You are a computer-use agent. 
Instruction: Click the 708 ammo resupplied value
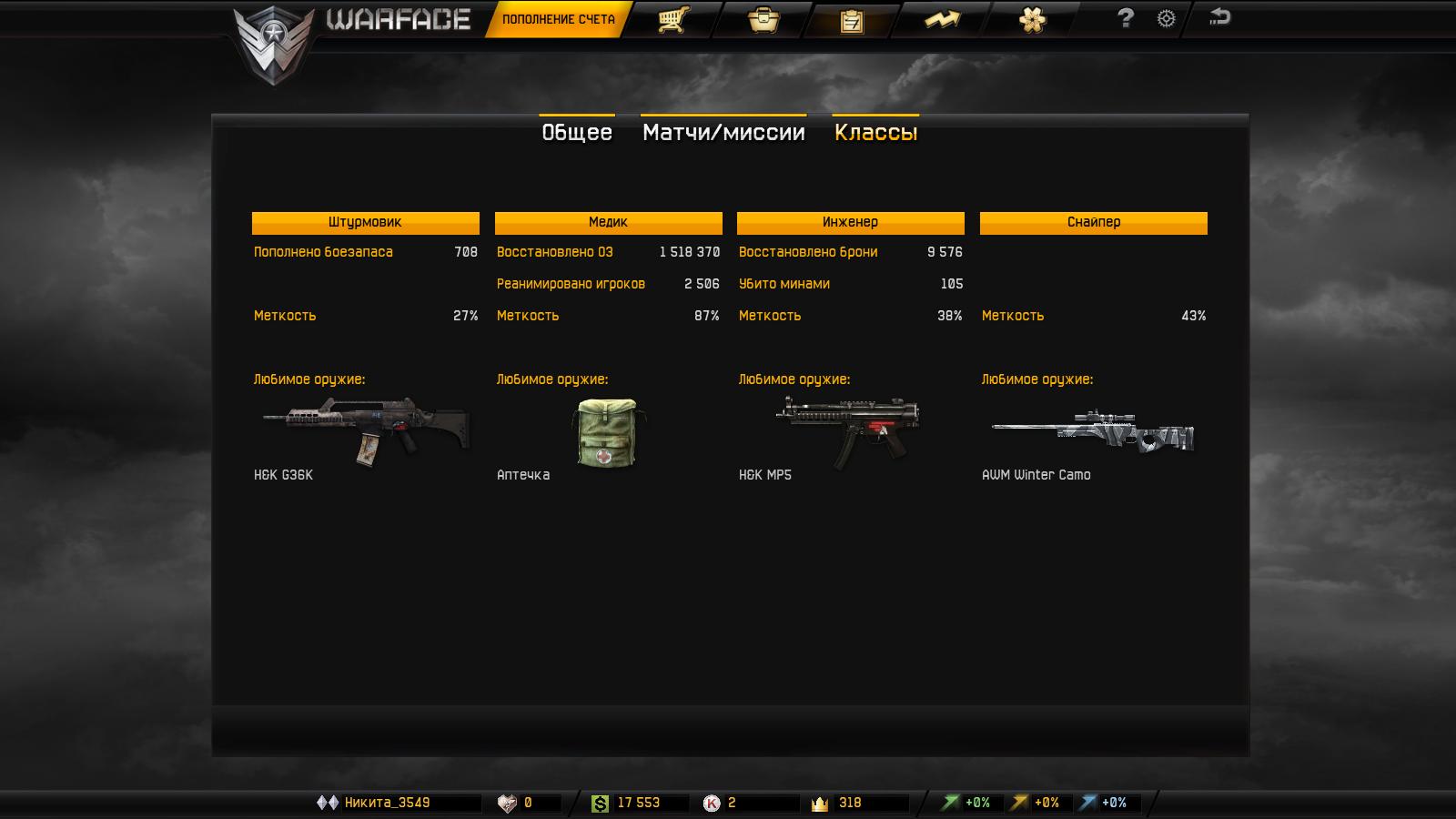pos(466,252)
